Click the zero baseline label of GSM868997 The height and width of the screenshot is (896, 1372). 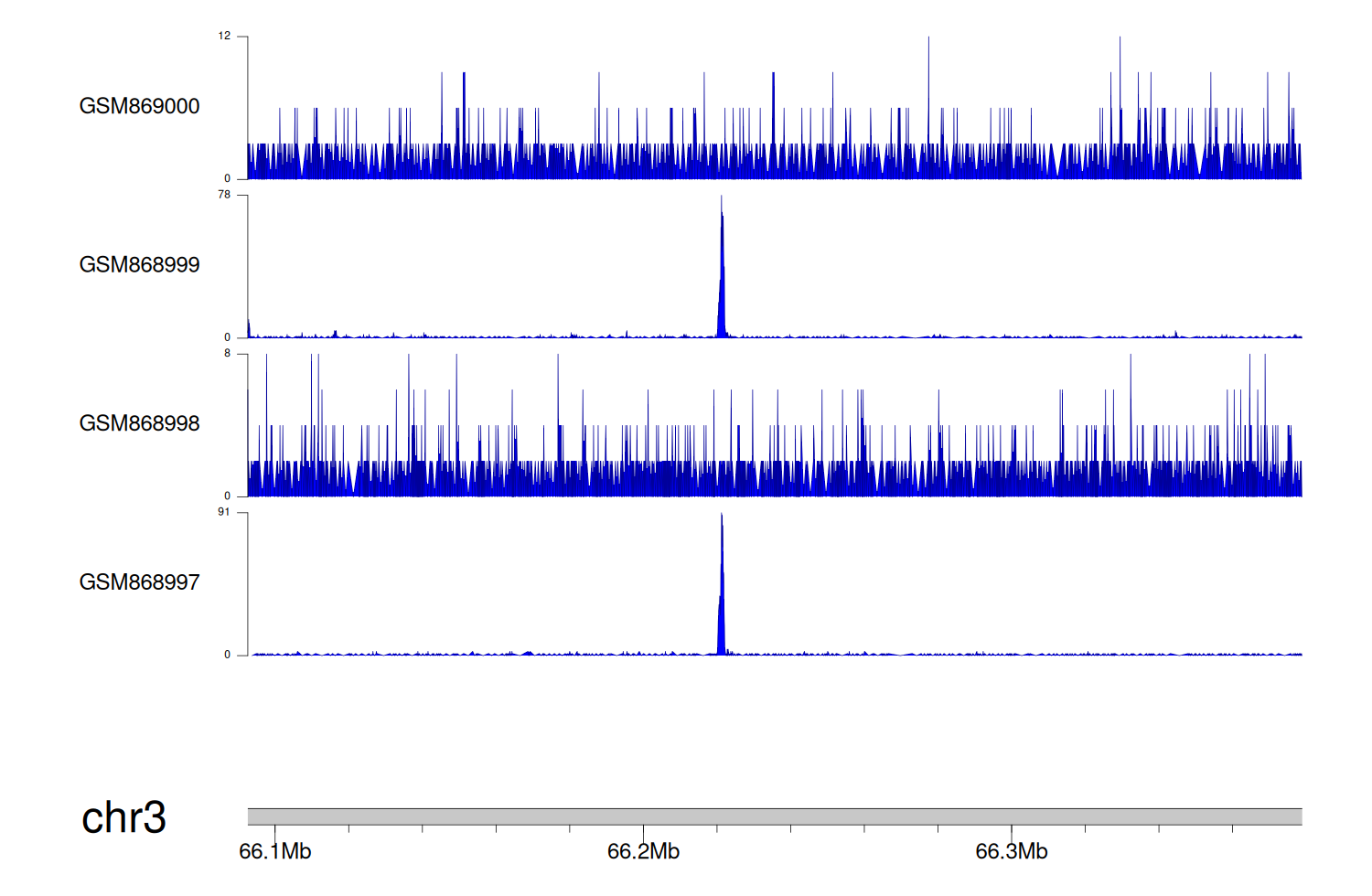pos(227,655)
